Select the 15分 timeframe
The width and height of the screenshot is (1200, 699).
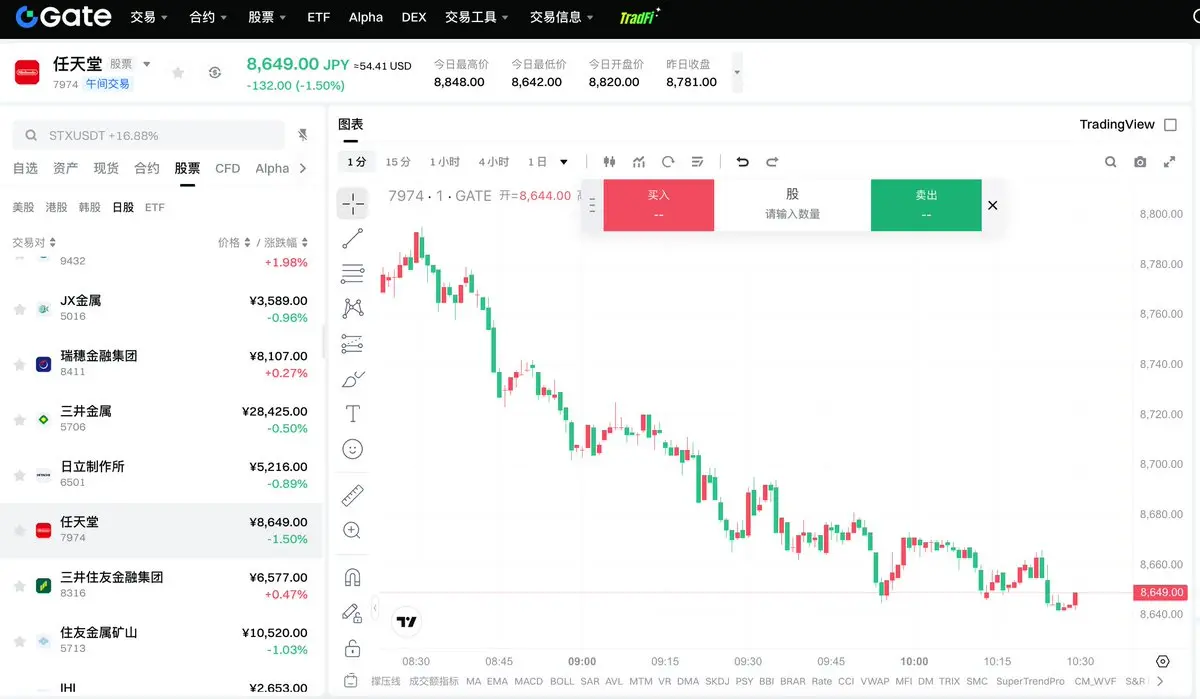398,162
